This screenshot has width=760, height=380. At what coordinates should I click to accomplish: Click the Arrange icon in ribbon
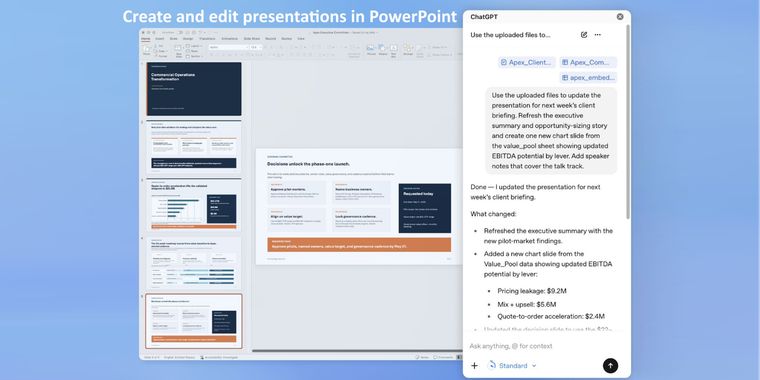tap(408, 49)
